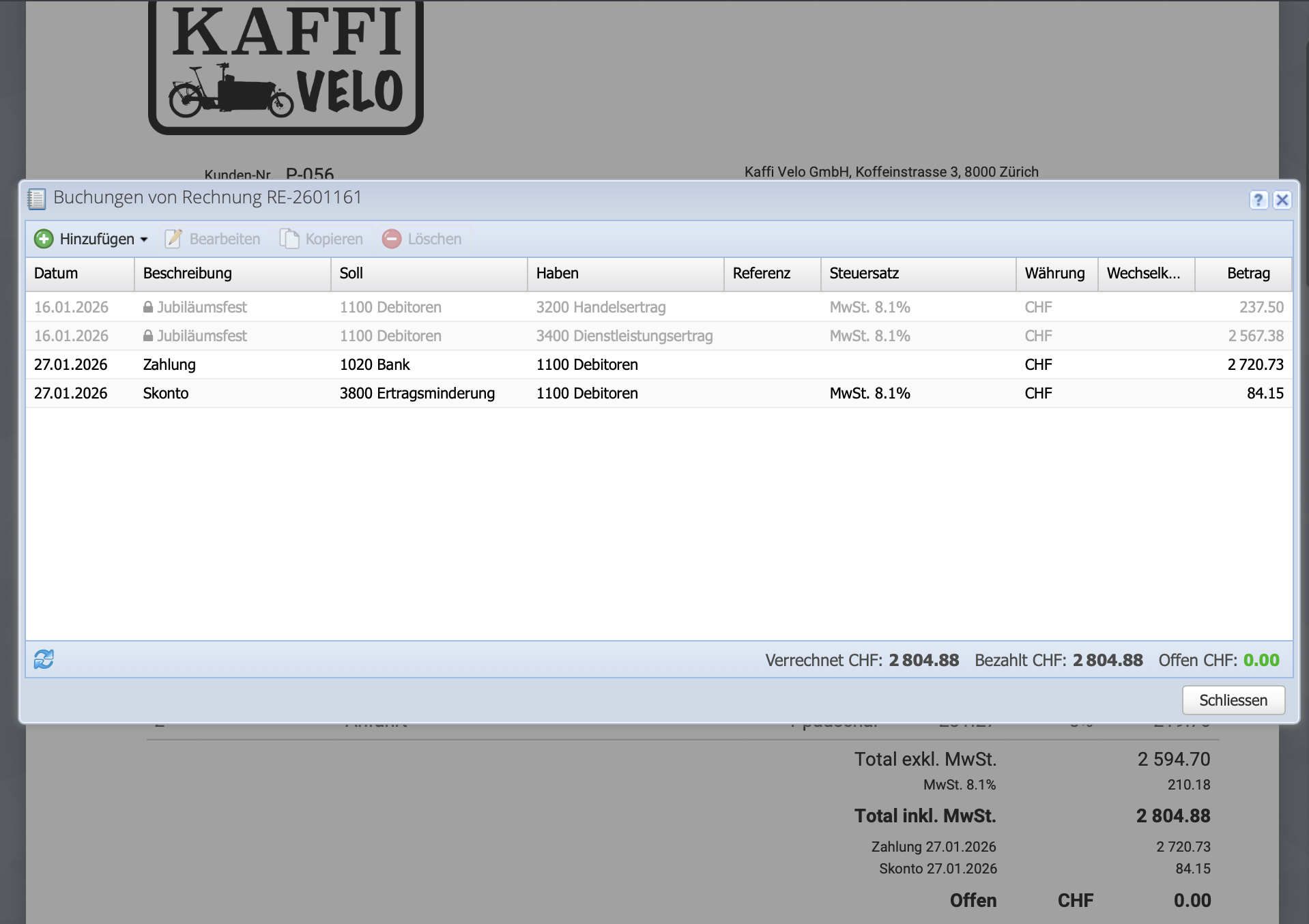Click the red Löschen delete icon
This screenshot has width=1309, height=924.
coord(392,239)
